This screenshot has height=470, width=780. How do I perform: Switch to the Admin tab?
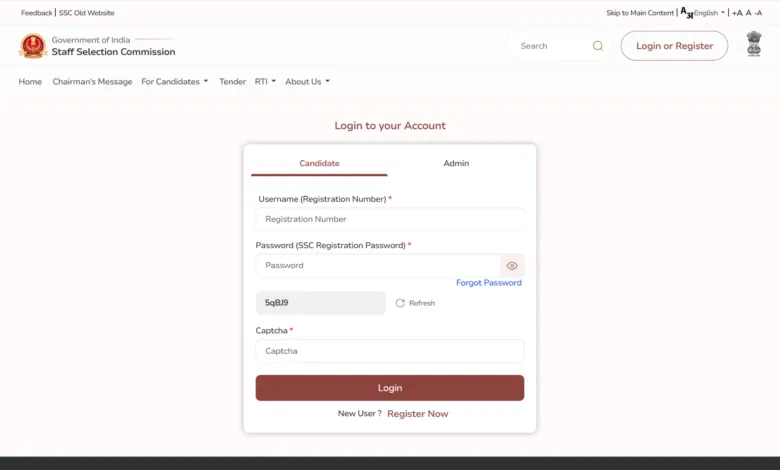pos(456,163)
